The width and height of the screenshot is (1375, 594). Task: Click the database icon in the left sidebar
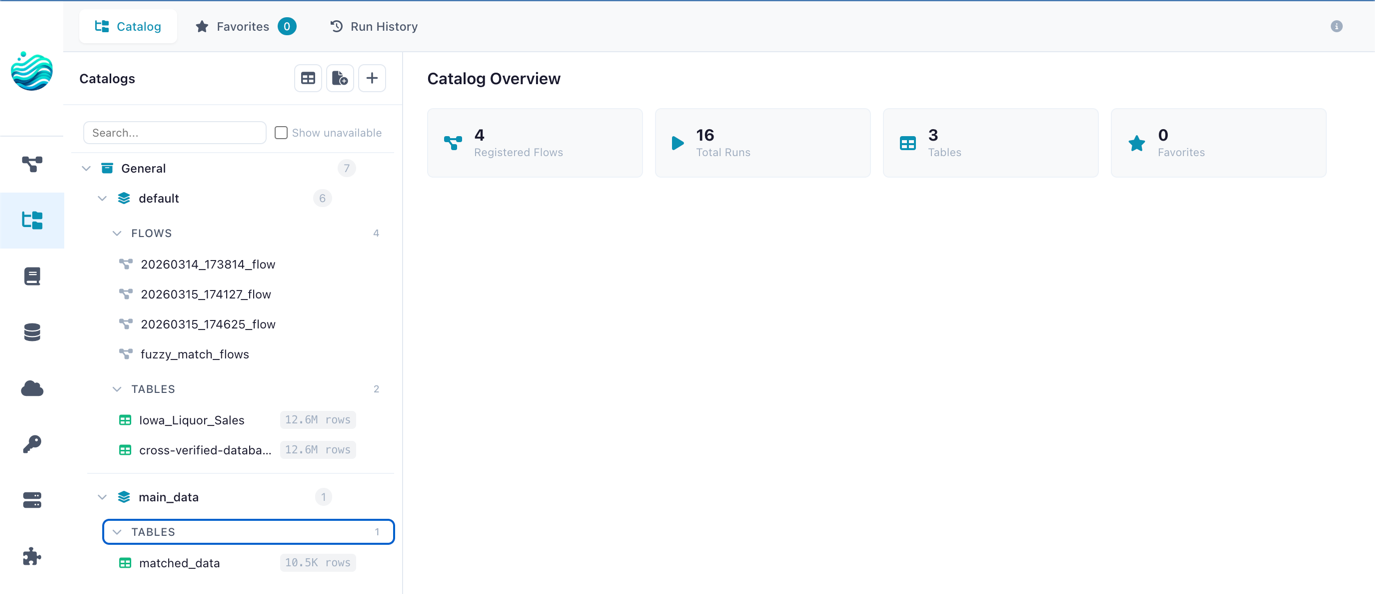[32, 332]
